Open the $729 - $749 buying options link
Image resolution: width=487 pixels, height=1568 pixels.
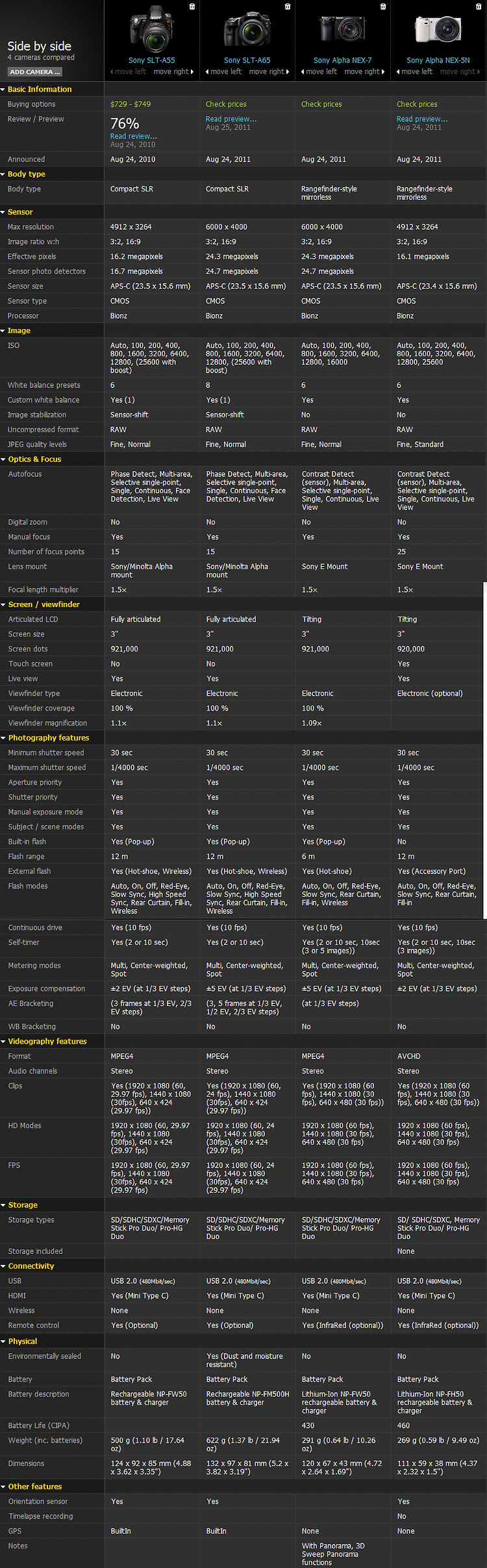pos(131,104)
